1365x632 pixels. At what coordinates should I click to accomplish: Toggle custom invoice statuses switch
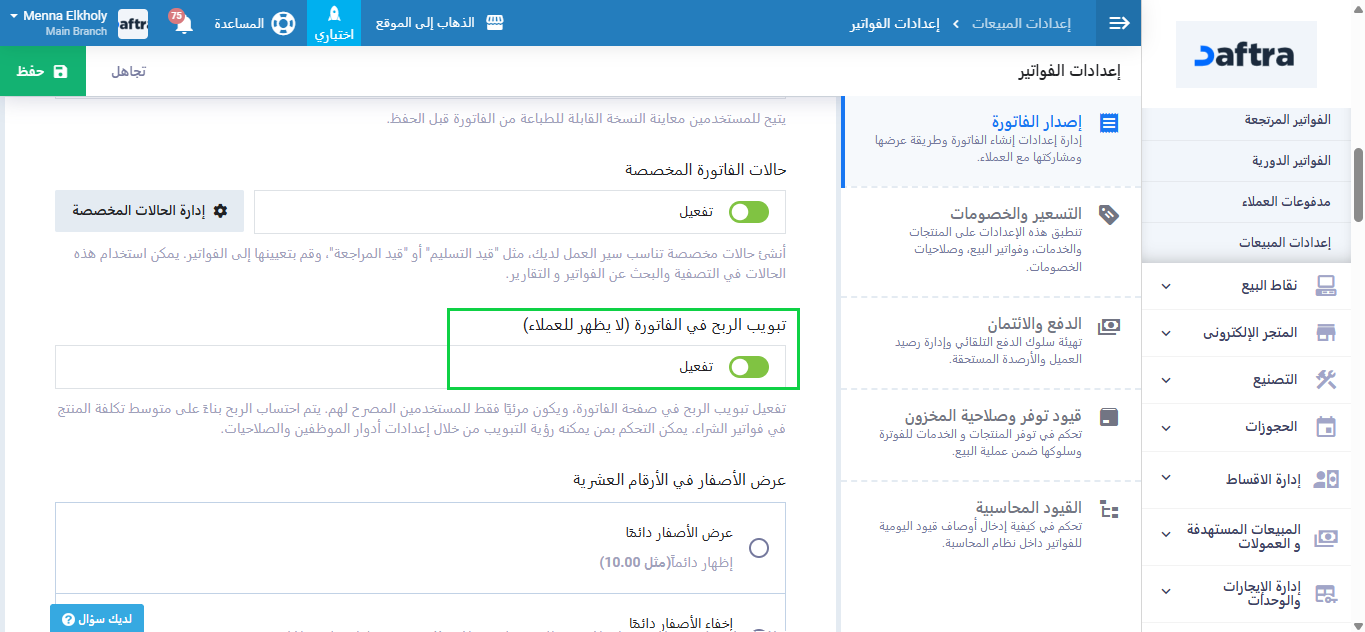click(x=749, y=212)
